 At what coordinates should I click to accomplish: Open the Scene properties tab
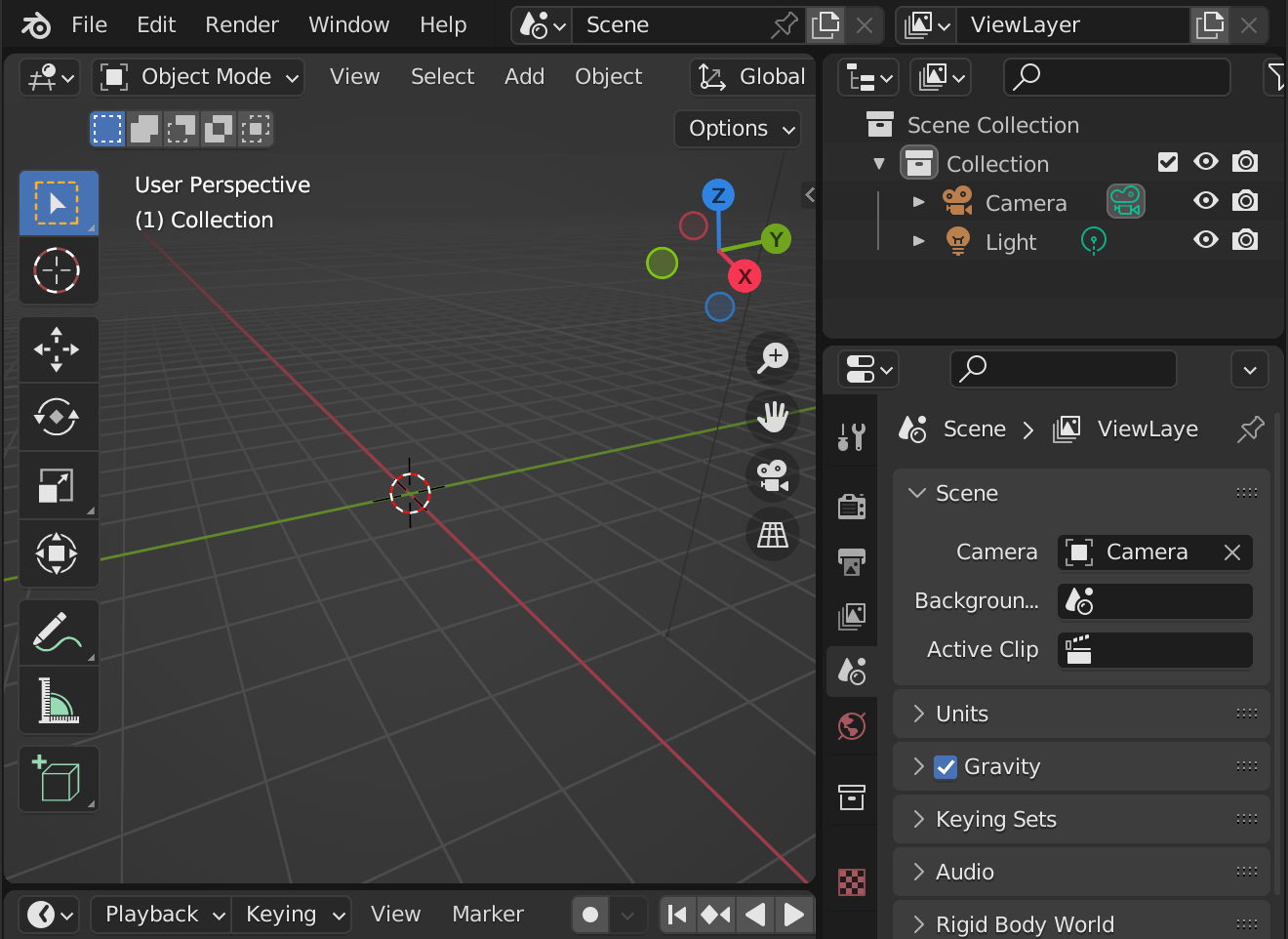(852, 672)
